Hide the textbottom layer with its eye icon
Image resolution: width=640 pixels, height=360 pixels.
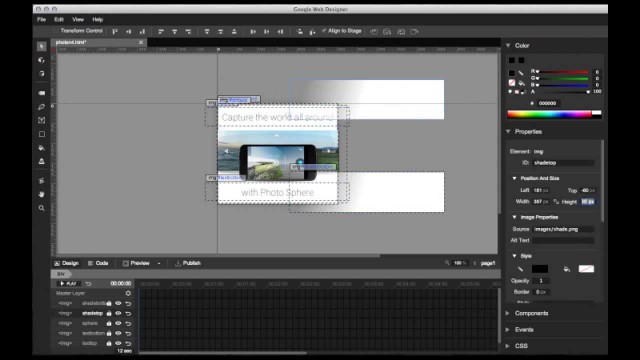[x=118, y=333]
